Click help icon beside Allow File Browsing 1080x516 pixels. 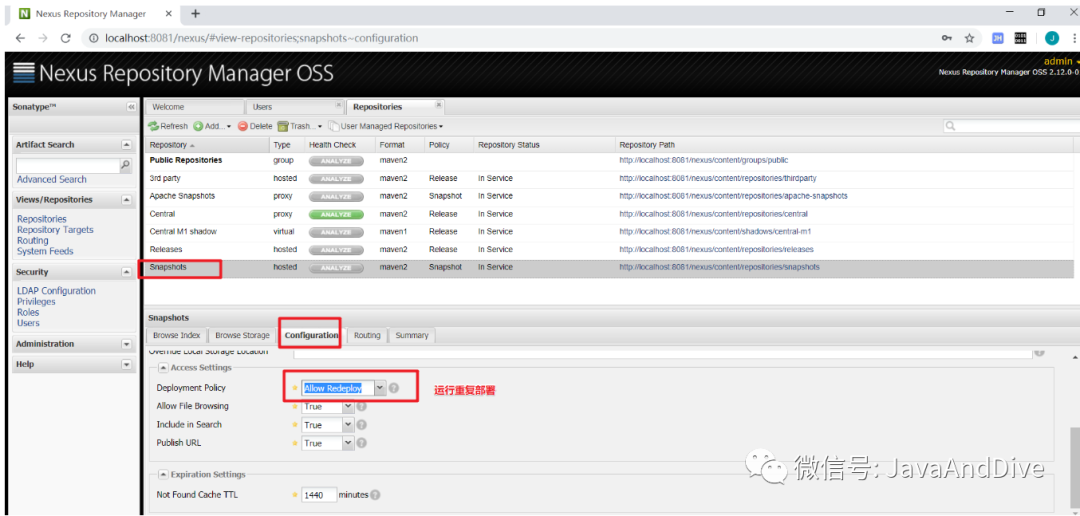point(362,406)
